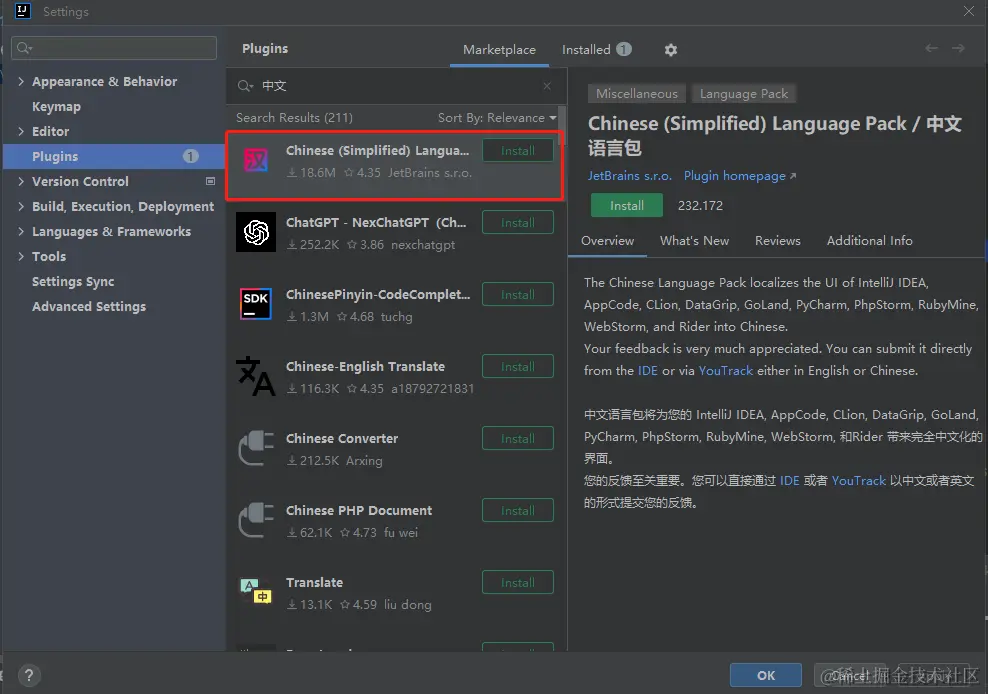Open the JetBrains s.r.o. vendor link
Viewport: 988px width, 694px height.
[629, 176]
